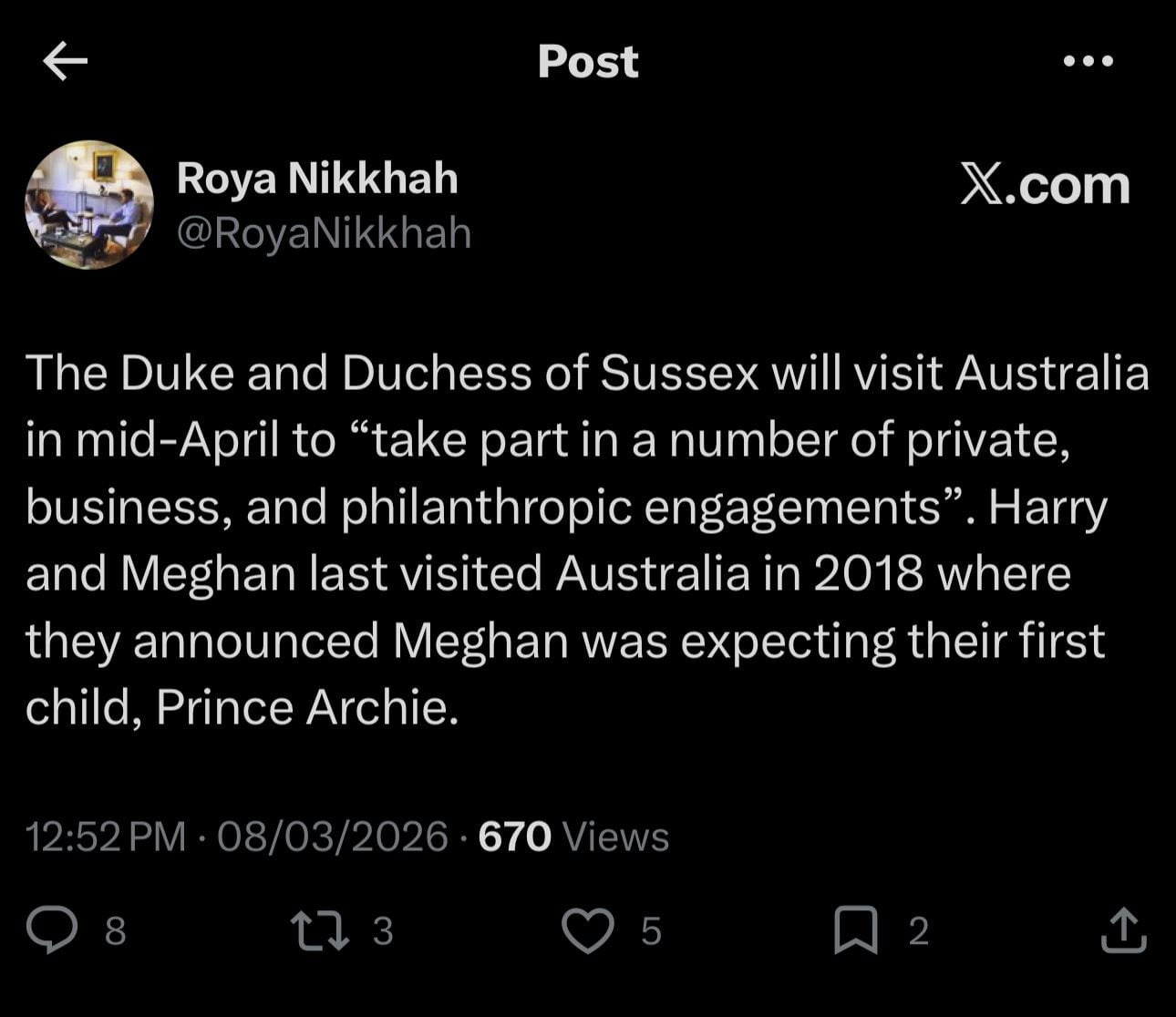Navigate back using the left arrow

[65, 61]
